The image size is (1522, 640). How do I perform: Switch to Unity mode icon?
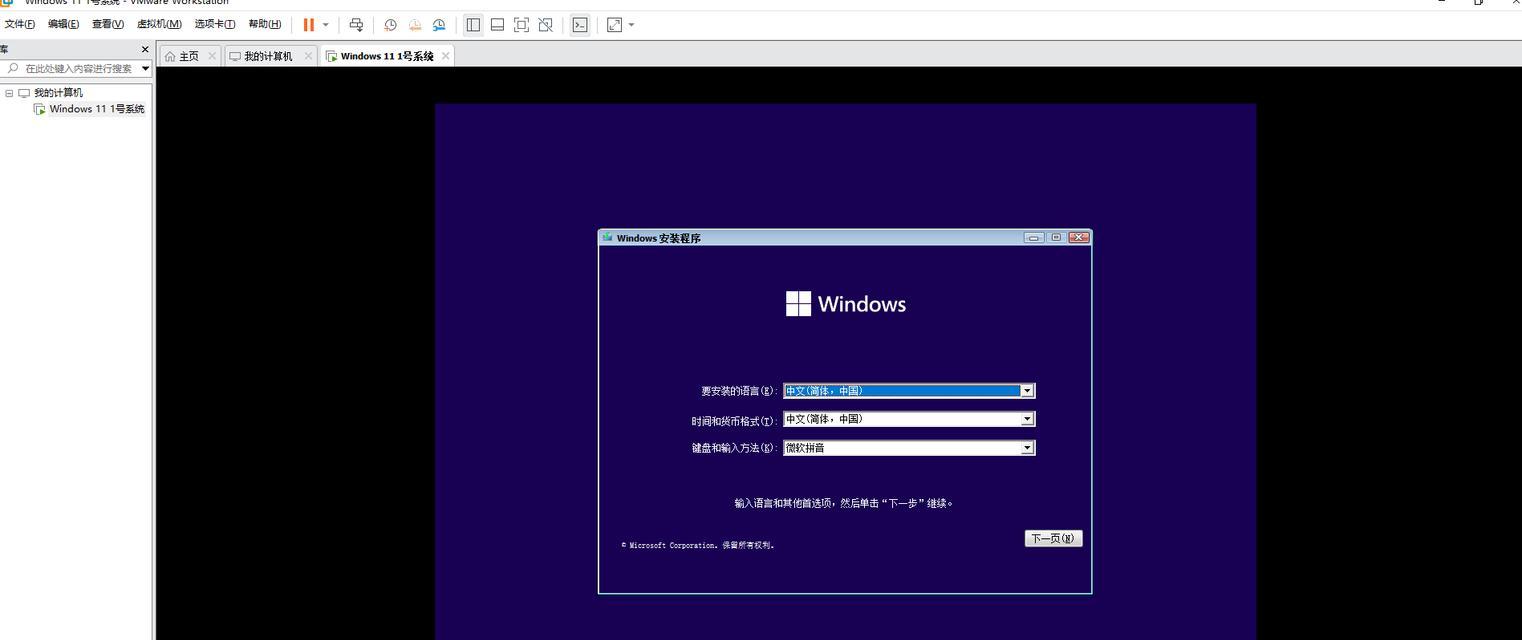pos(545,25)
